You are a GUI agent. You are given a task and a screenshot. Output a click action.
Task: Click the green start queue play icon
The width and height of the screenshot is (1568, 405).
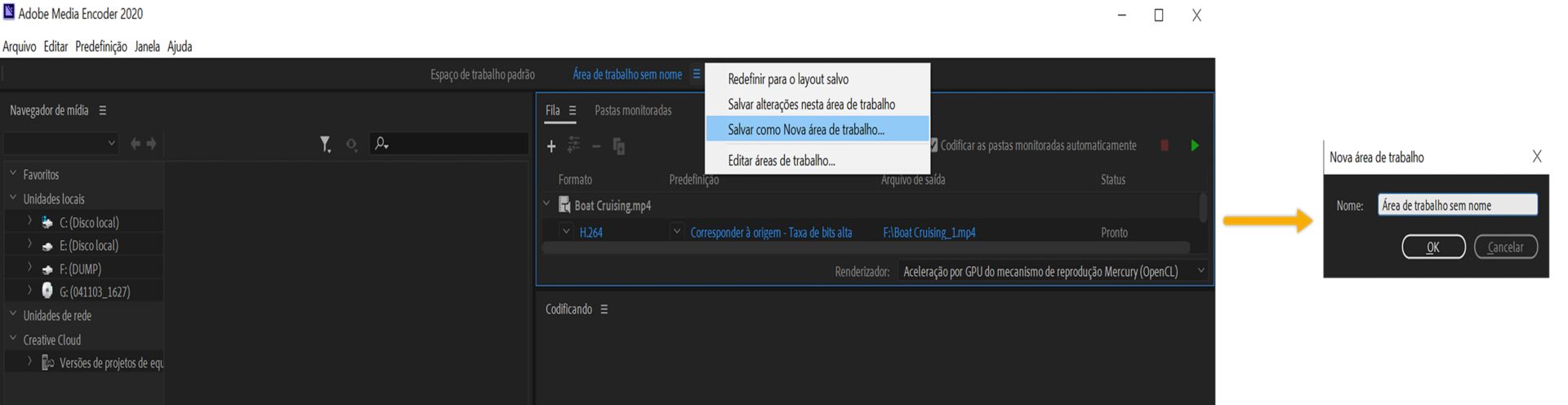click(x=1195, y=145)
